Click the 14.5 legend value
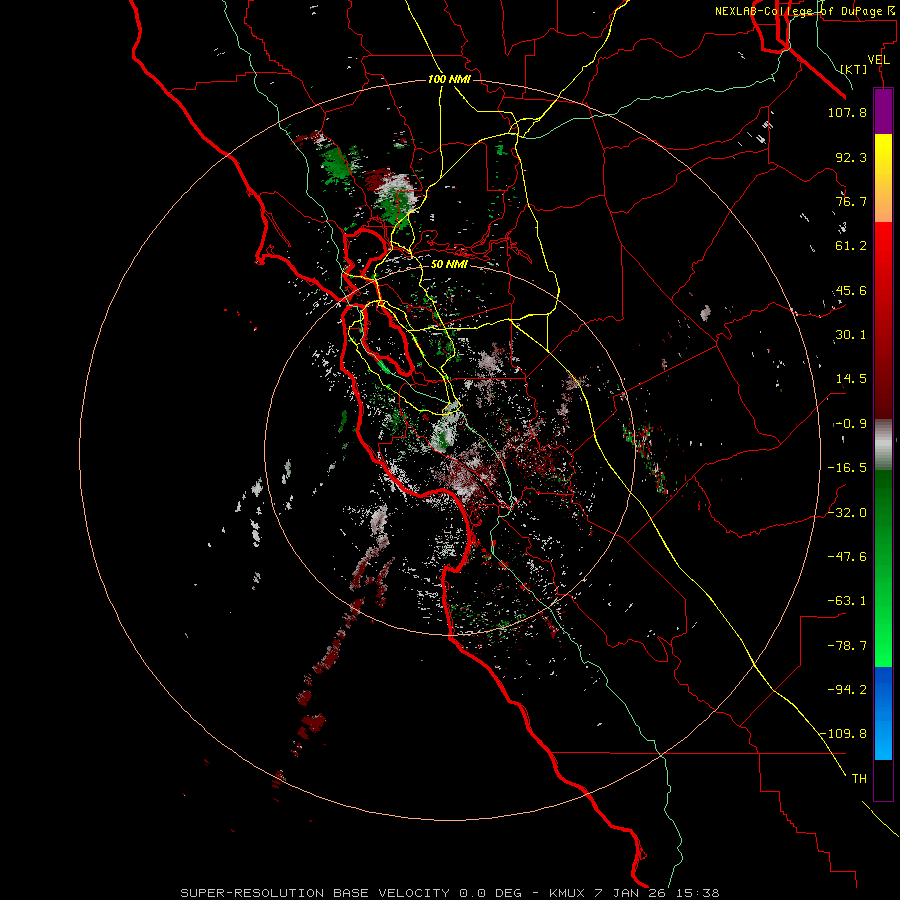 851,379
